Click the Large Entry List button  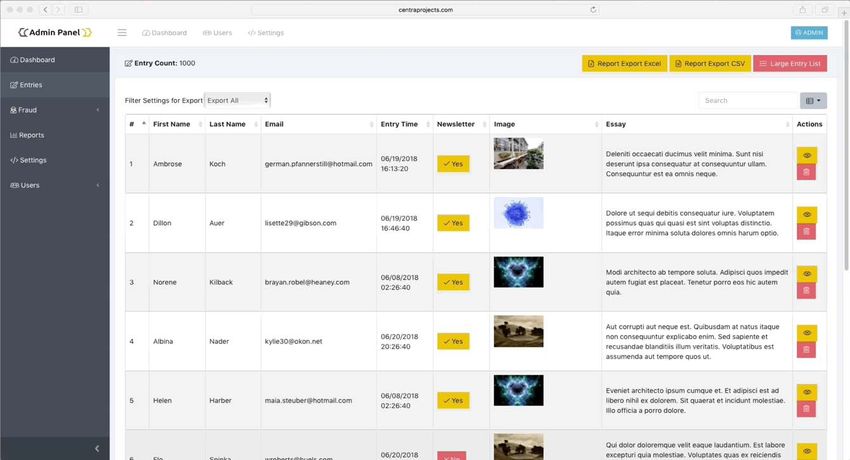[x=790, y=64]
